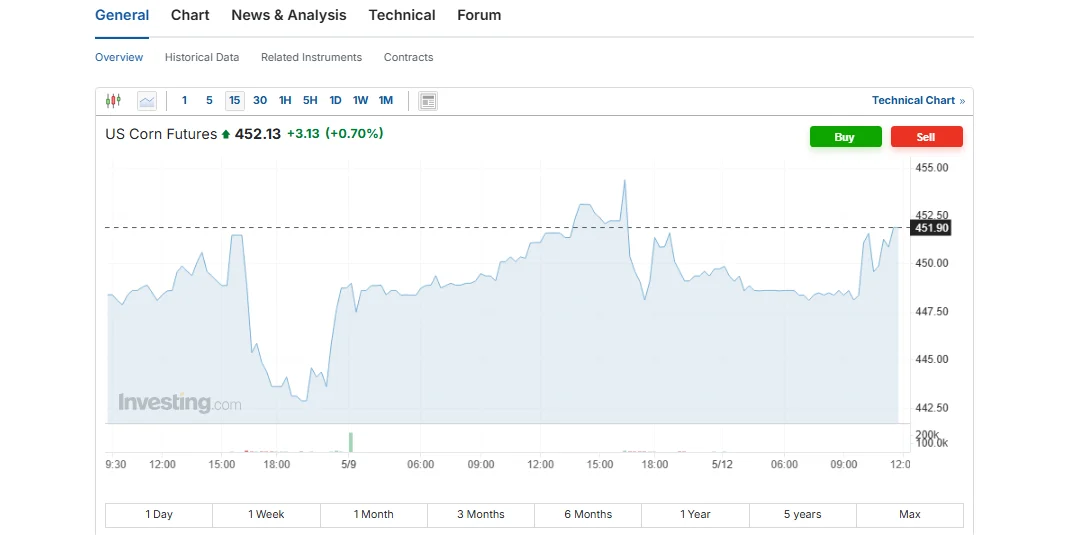This screenshot has height=535, width=1070.
Task: Set chart range to 1 Month
Action: pos(373,514)
